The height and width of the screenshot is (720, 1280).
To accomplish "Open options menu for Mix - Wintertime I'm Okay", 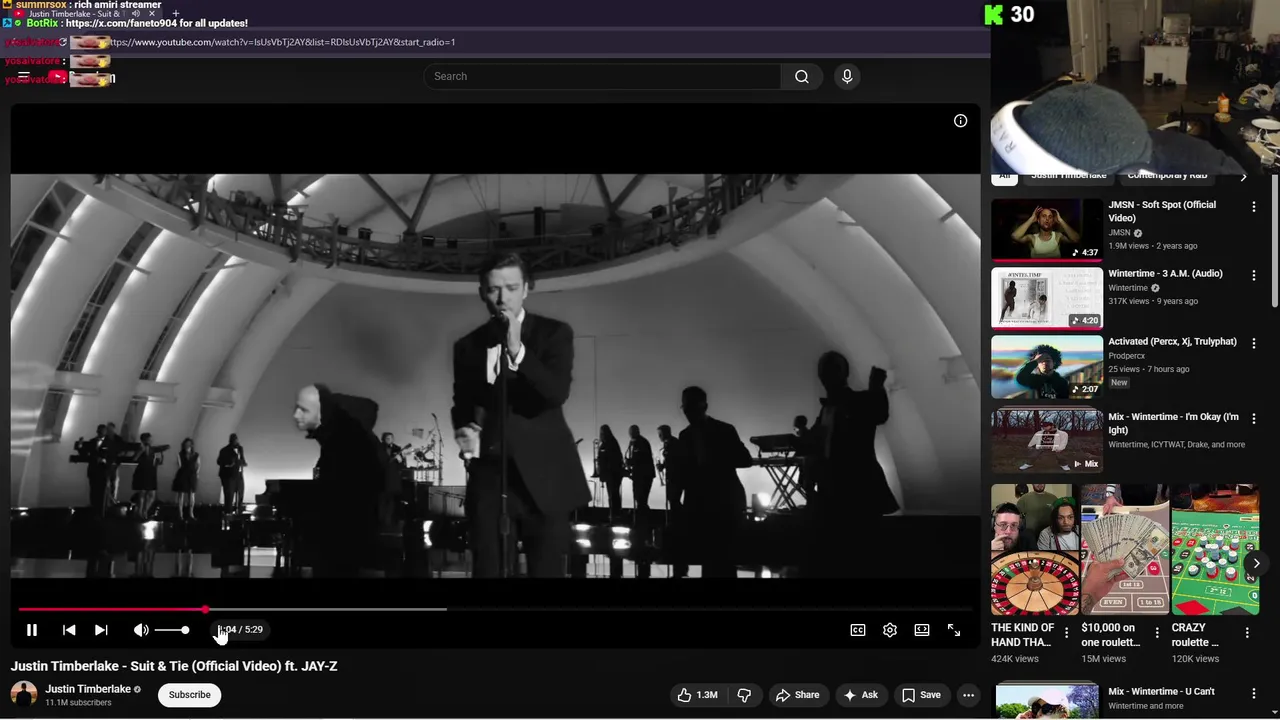I will coord(1253,419).
